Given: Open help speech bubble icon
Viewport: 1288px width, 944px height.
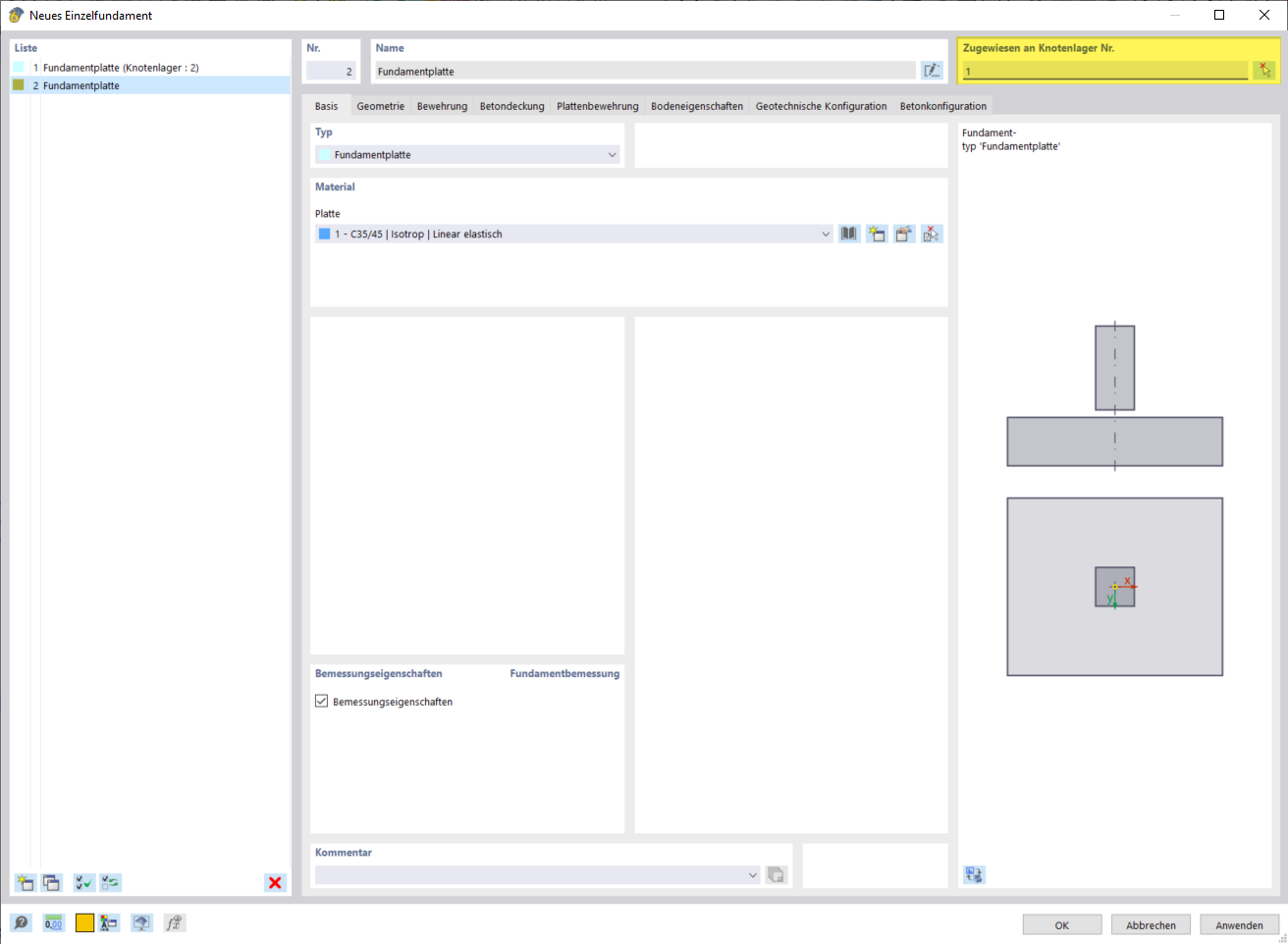Looking at the screenshot, I should tap(21, 923).
